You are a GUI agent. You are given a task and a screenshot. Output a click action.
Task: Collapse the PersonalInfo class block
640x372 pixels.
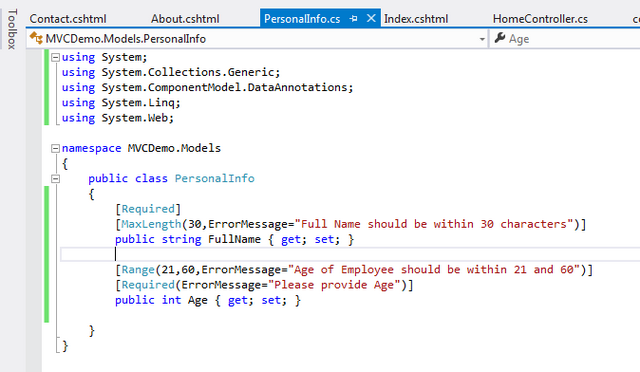(x=56, y=178)
